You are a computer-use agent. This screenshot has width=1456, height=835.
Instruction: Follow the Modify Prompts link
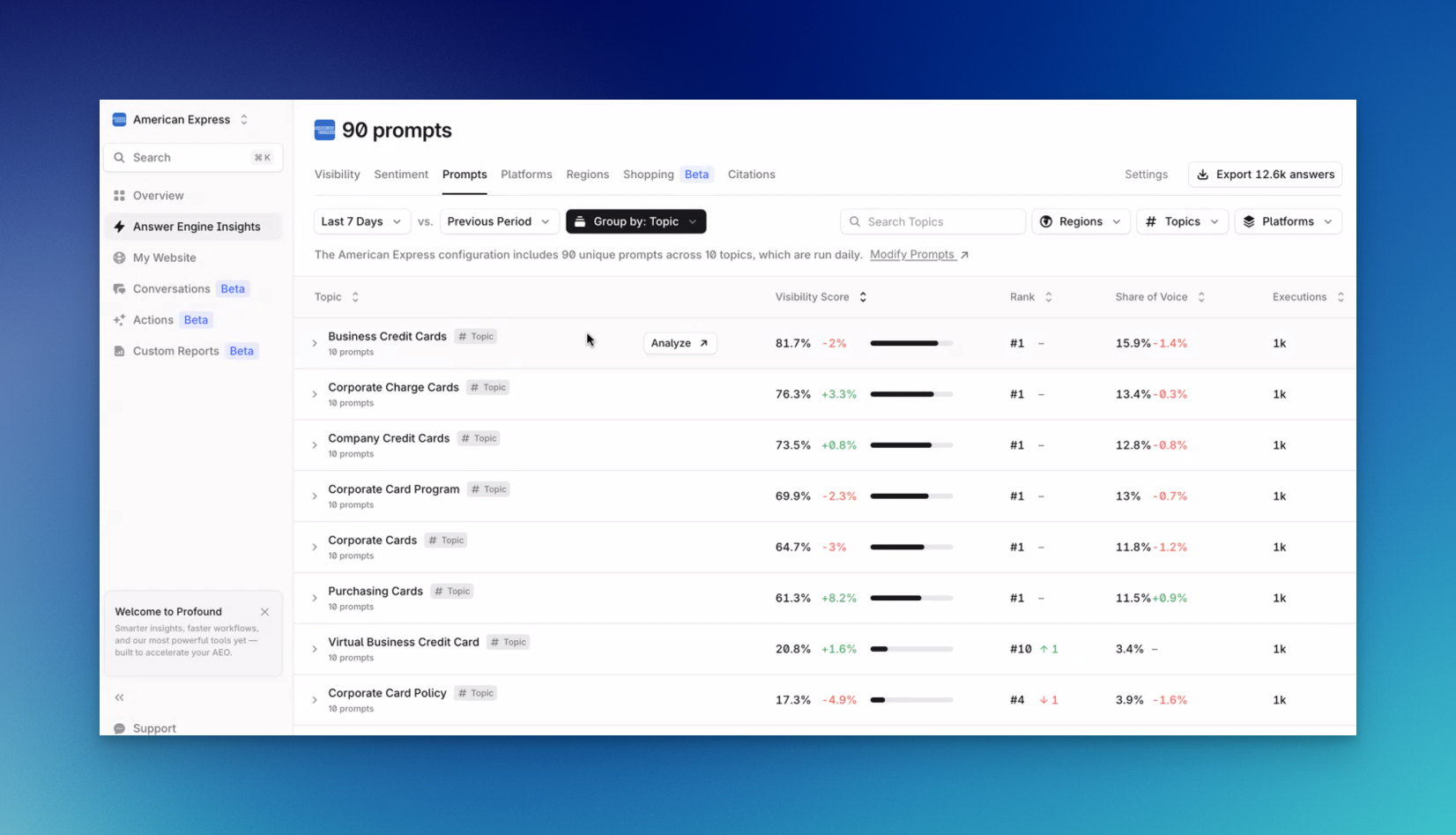coord(919,255)
